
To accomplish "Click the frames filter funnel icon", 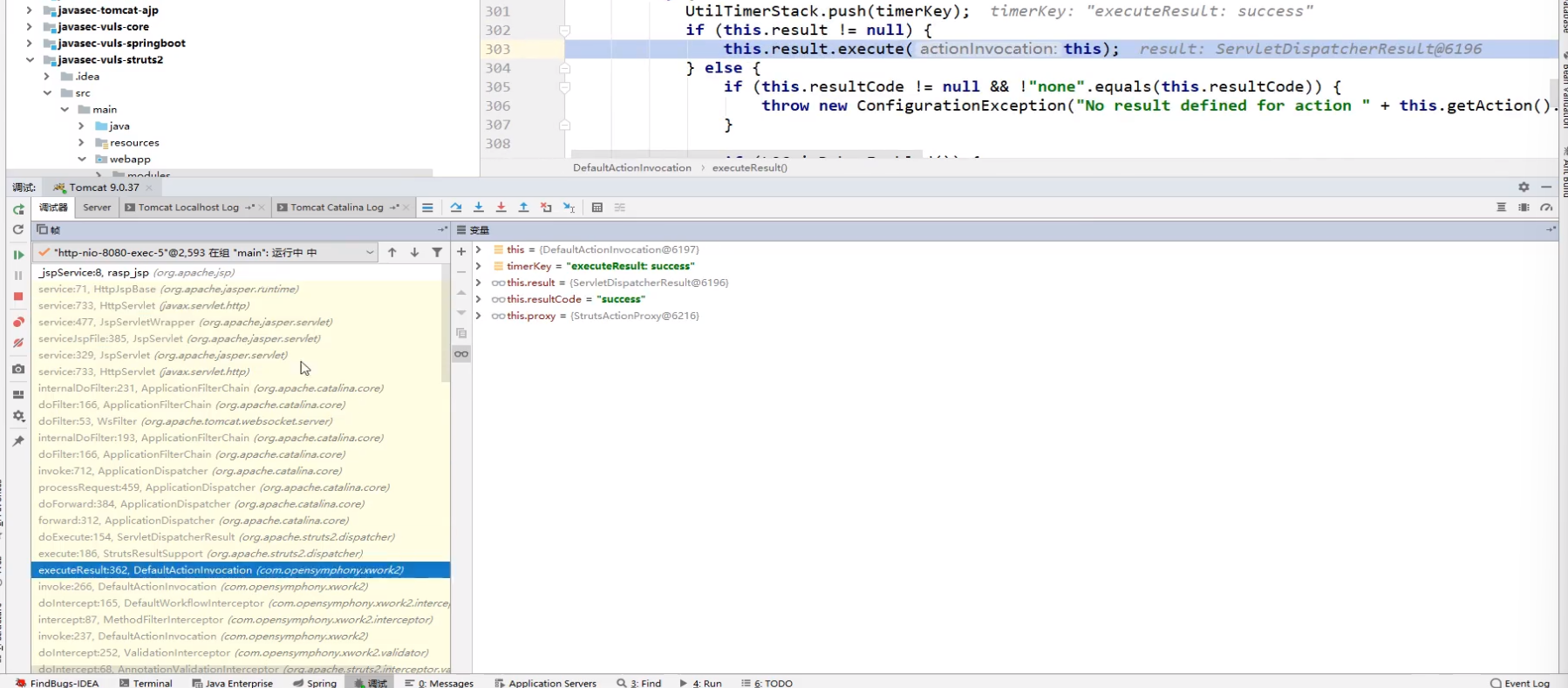I will [437, 252].
